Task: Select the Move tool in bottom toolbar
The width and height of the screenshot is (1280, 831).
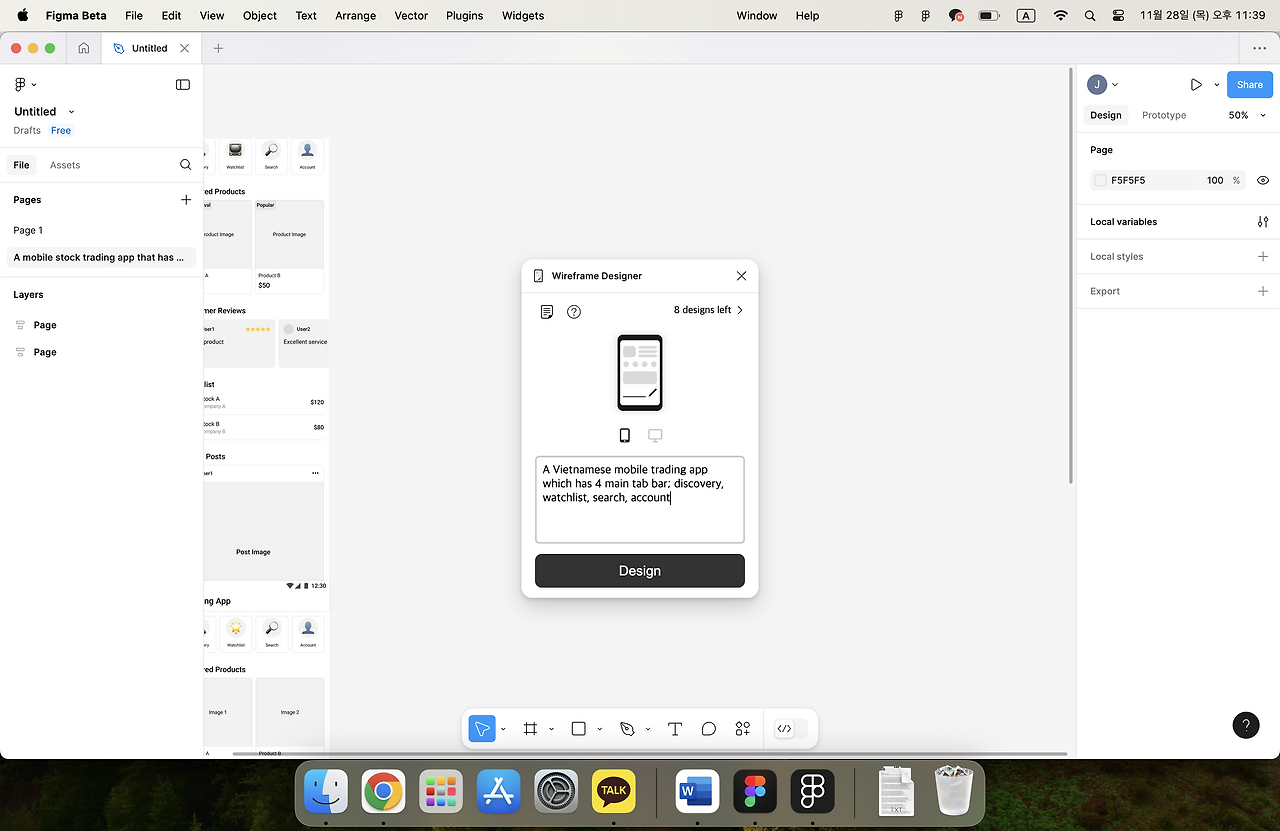Action: click(x=482, y=729)
